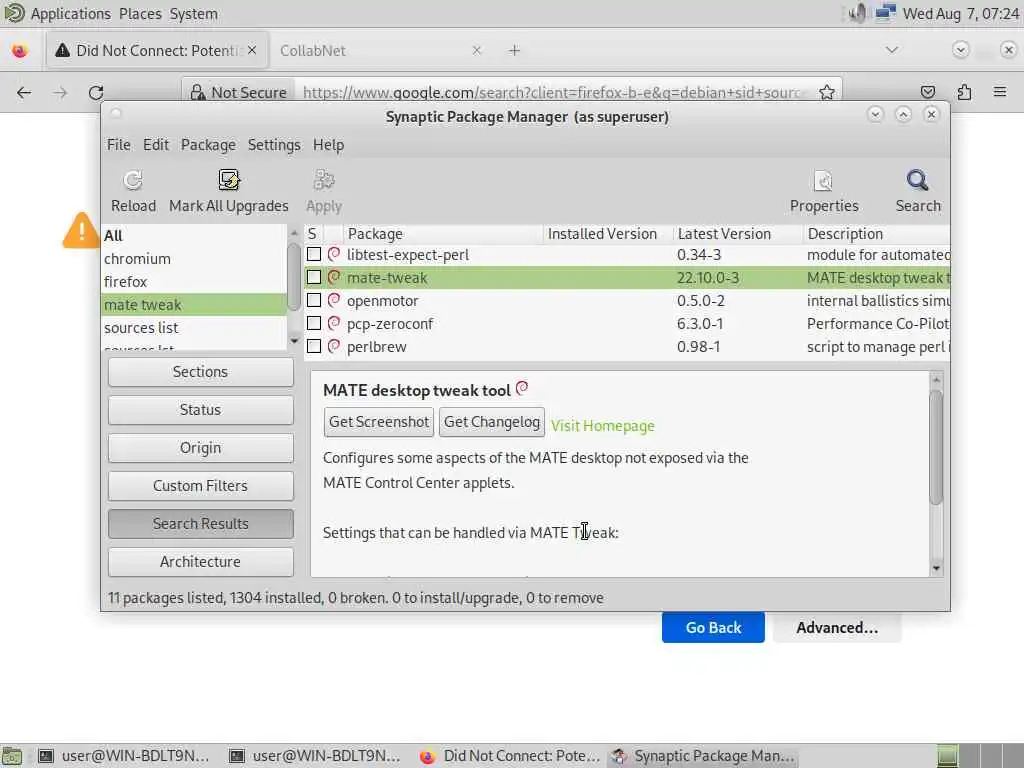Screen dimensions: 1024x768
Task: Mark the openmotor package checkbox
Action: [x=313, y=300]
